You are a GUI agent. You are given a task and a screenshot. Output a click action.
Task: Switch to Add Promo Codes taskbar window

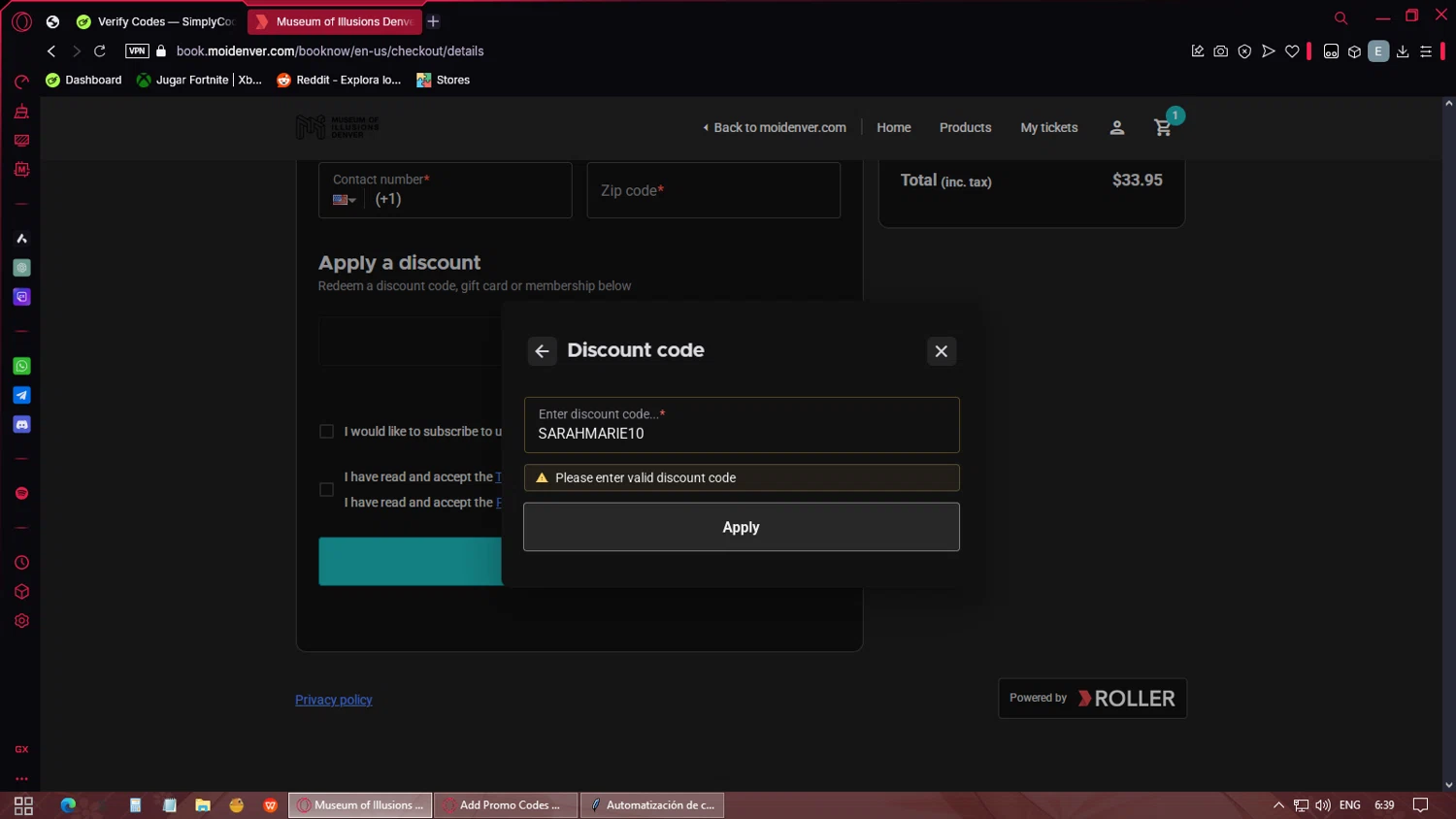506,805
